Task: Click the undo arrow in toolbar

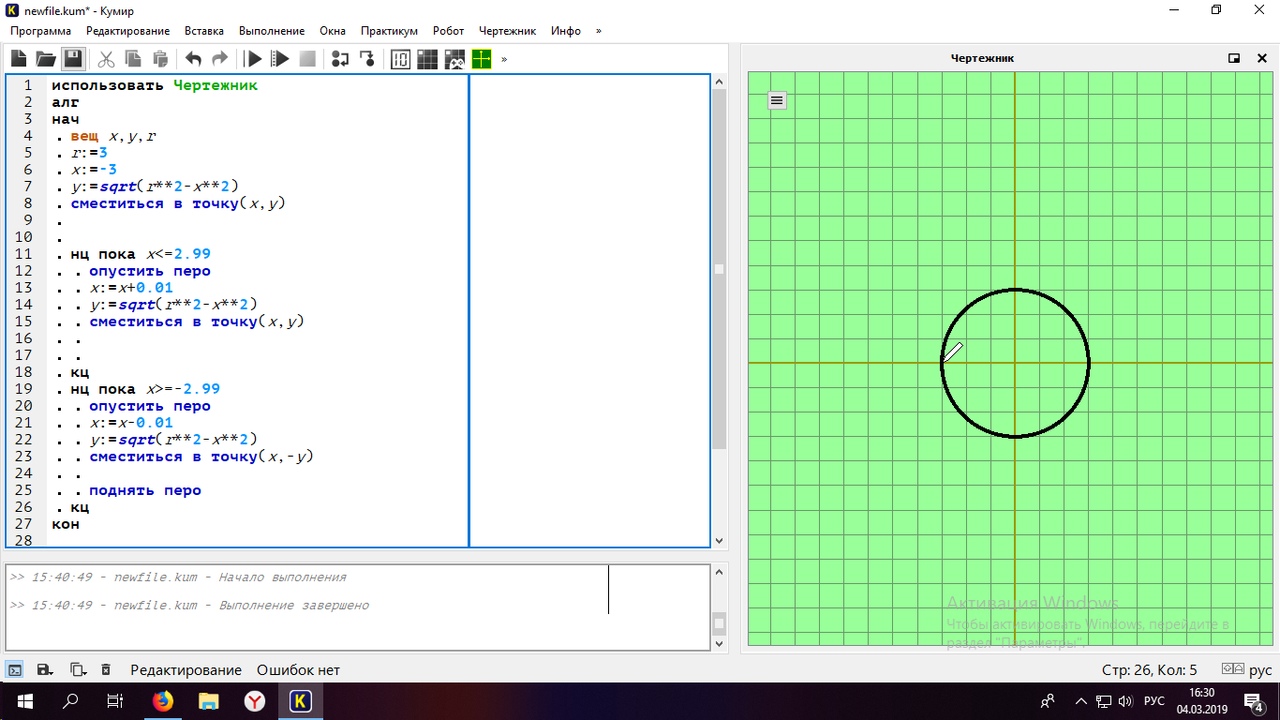Action: coord(193,59)
